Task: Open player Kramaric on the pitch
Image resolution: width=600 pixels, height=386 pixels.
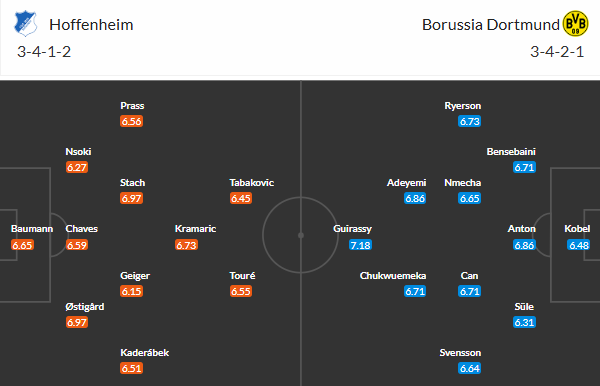Action: 195,229
